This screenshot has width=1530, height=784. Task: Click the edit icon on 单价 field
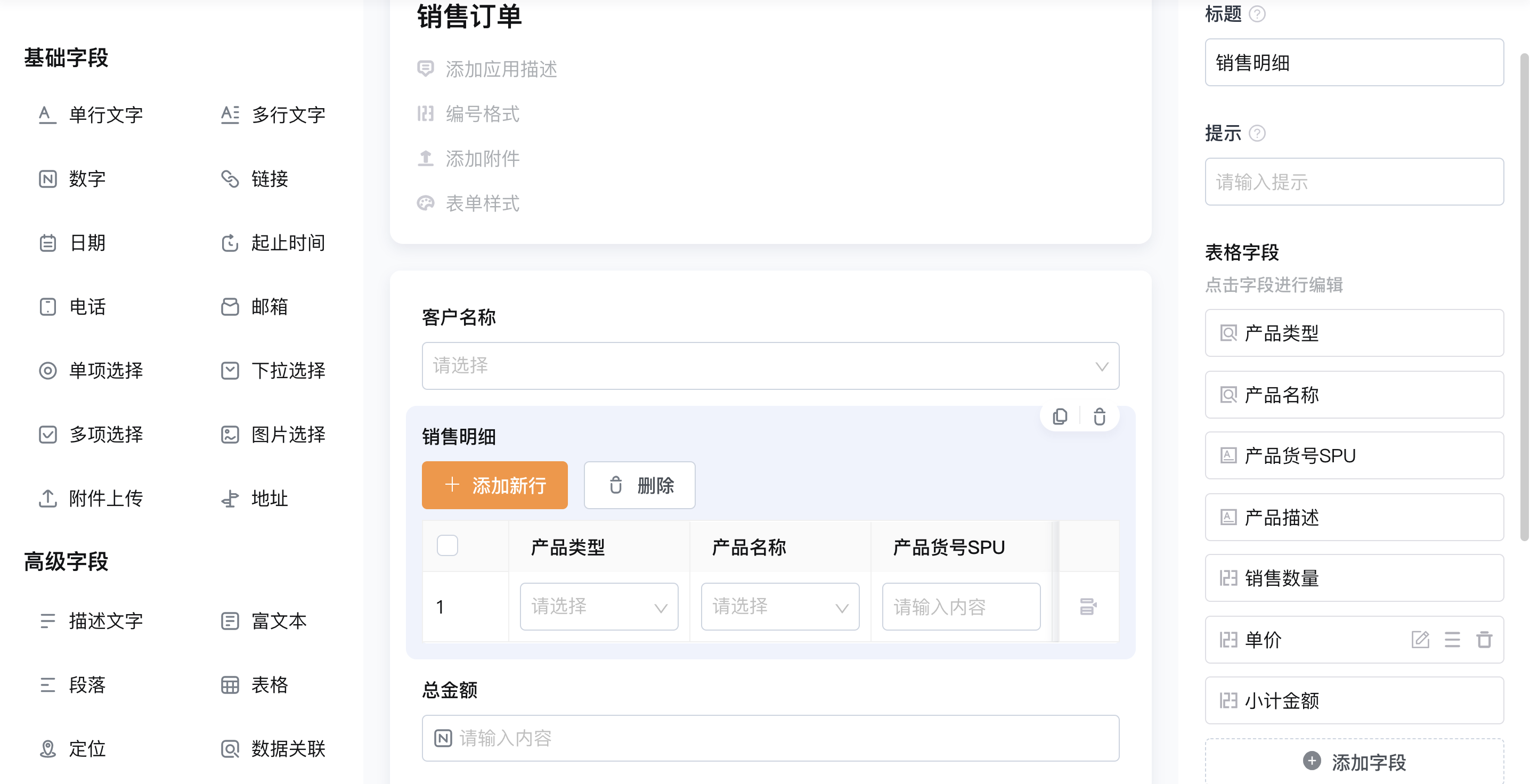tap(1420, 640)
